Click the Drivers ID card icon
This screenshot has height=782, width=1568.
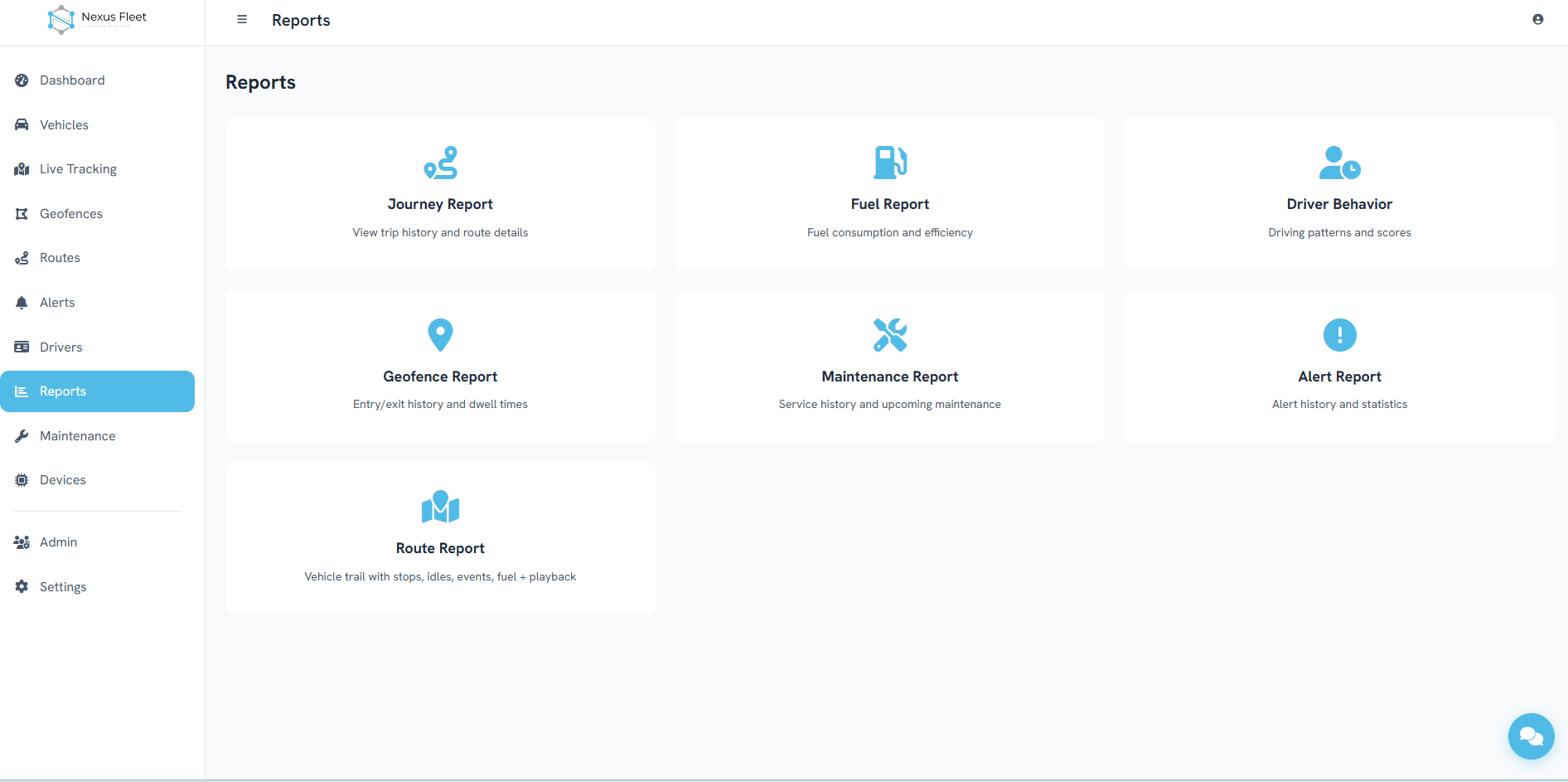[x=22, y=347]
